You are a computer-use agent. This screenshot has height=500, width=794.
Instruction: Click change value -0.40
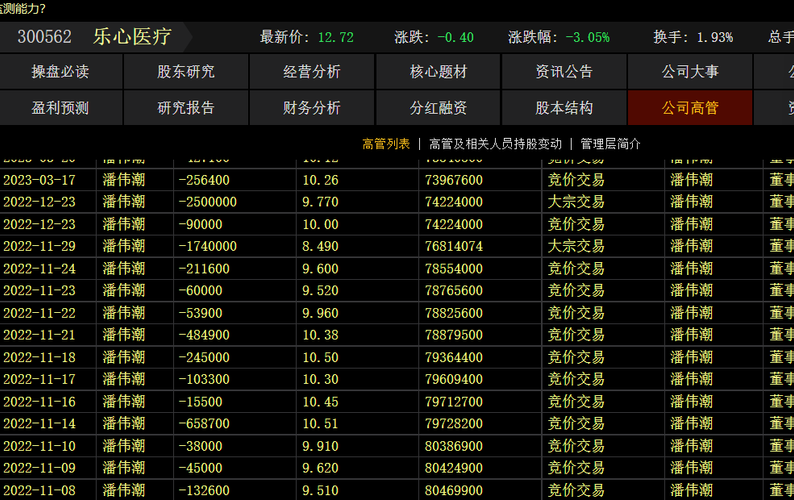pyautogui.click(x=455, y=37)
